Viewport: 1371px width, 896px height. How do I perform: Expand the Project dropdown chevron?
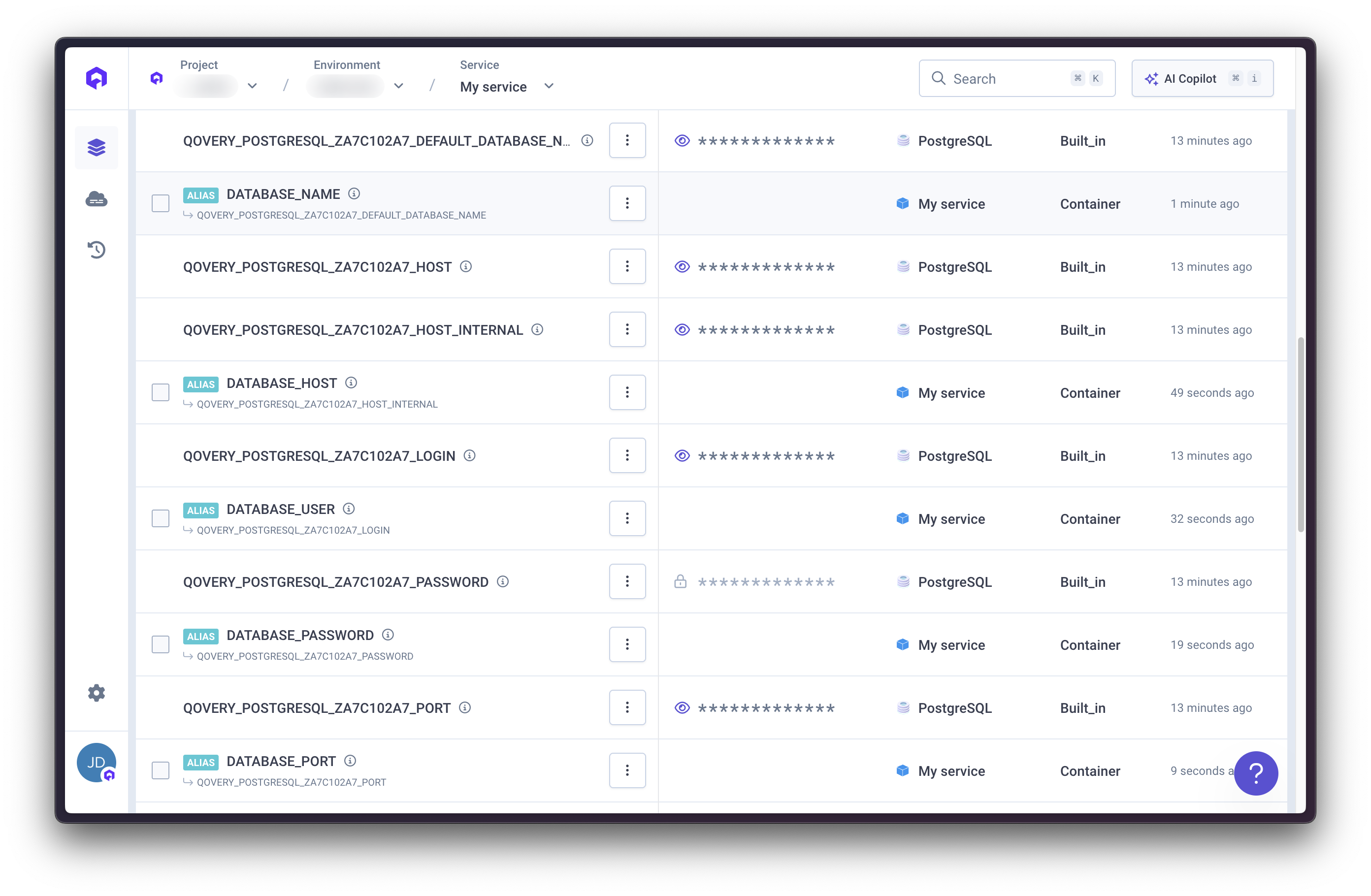(x=252, y=86)
